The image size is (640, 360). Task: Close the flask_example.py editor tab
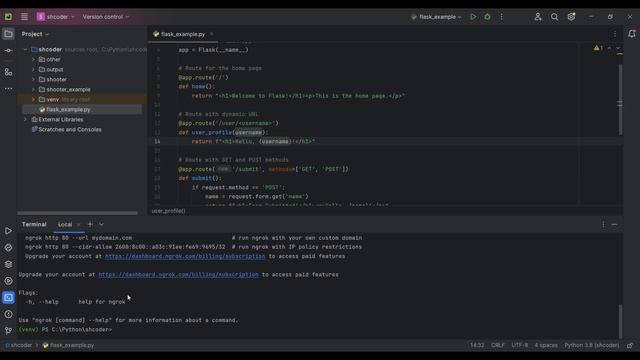point(211,34)
